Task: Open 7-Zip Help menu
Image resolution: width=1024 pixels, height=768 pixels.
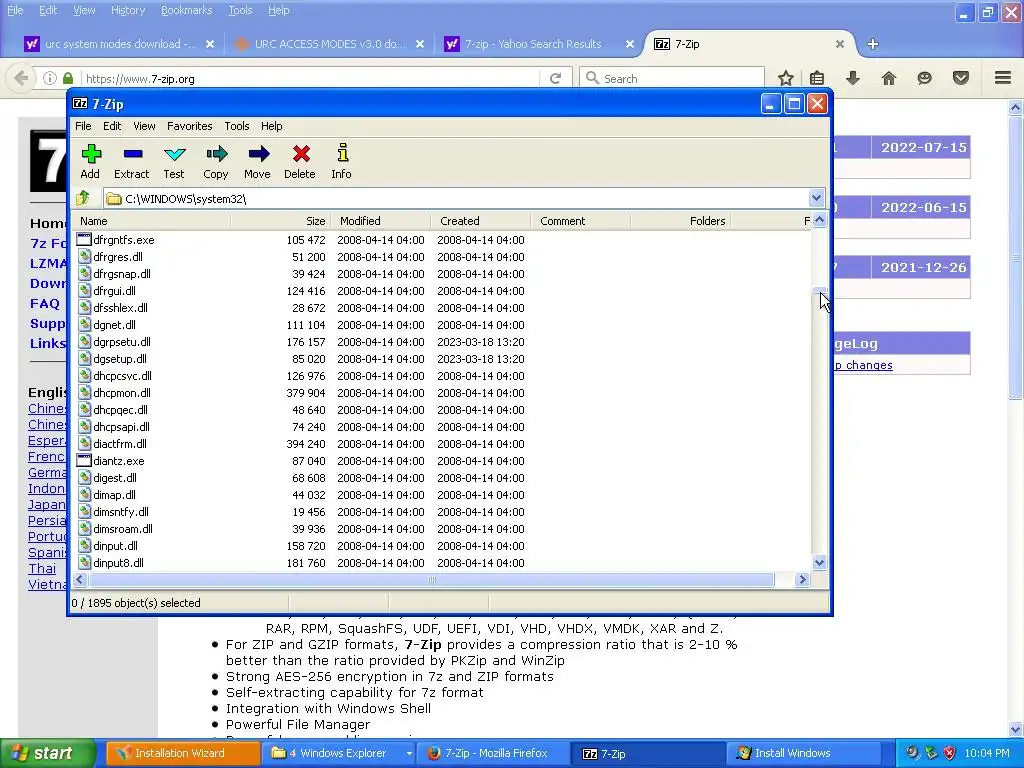Action: point(272,126)
